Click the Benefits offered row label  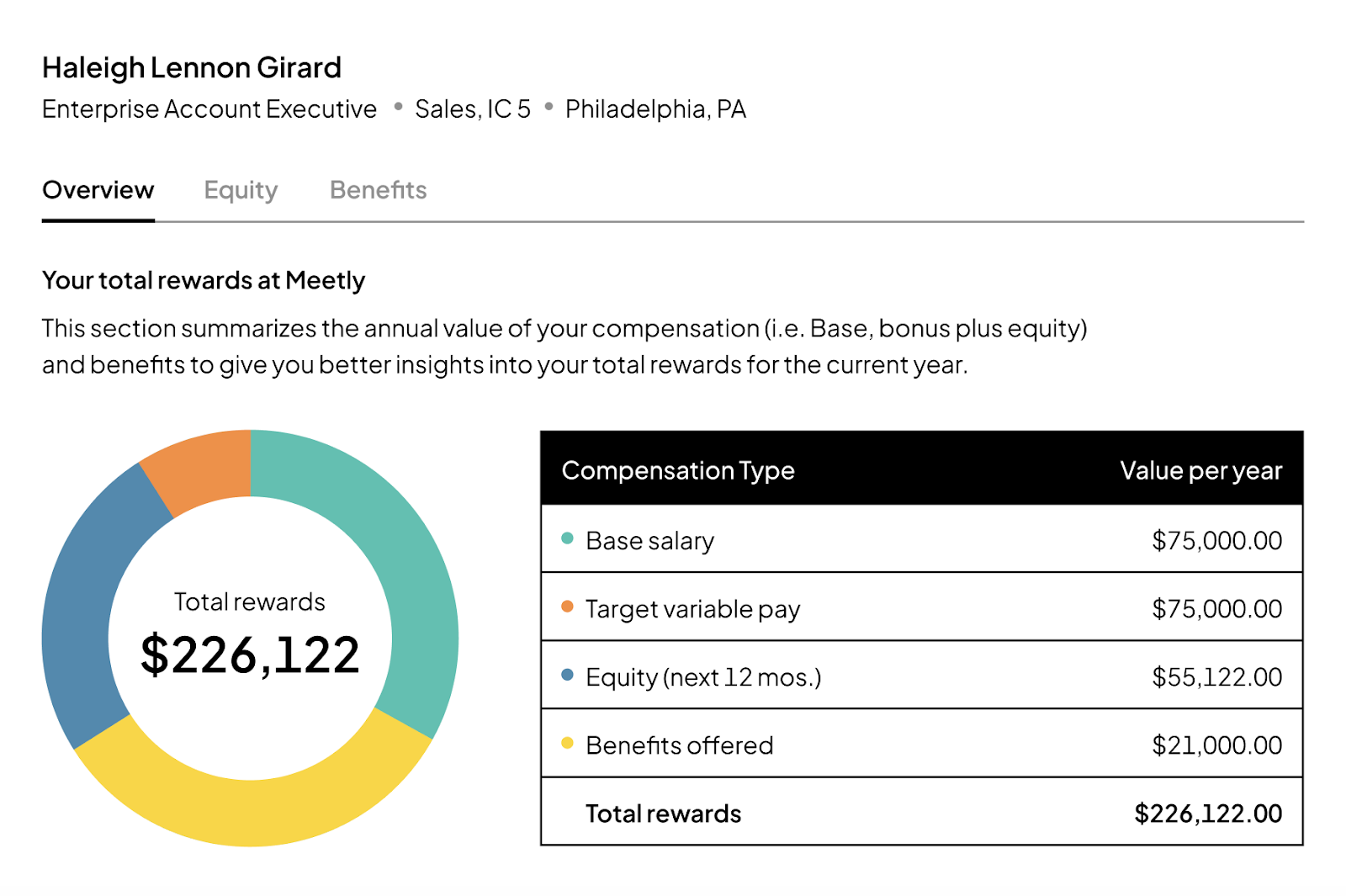679,745
